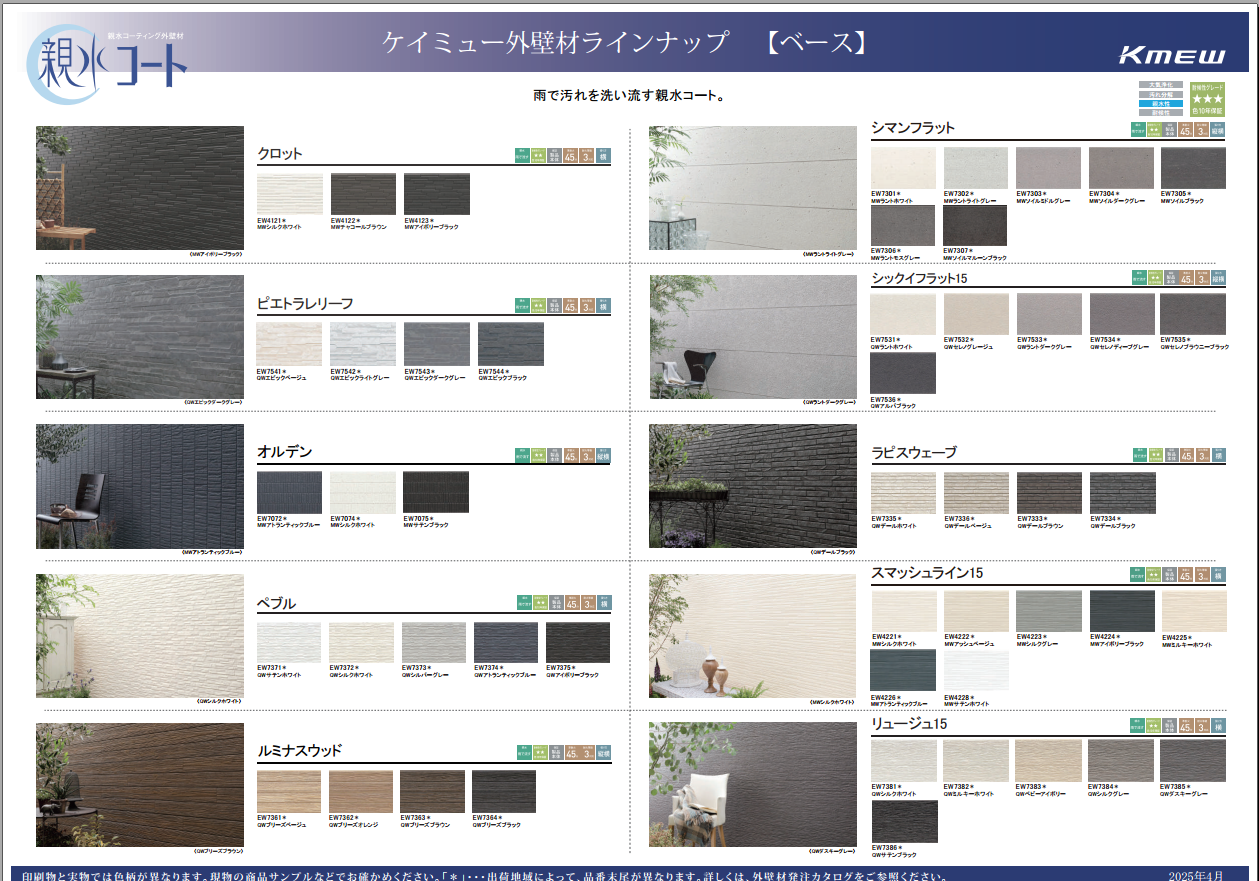Viewport: 1259px width, 881px height.
Task: Select the EW7362 orange wood swatch
Action: (361, 791)
